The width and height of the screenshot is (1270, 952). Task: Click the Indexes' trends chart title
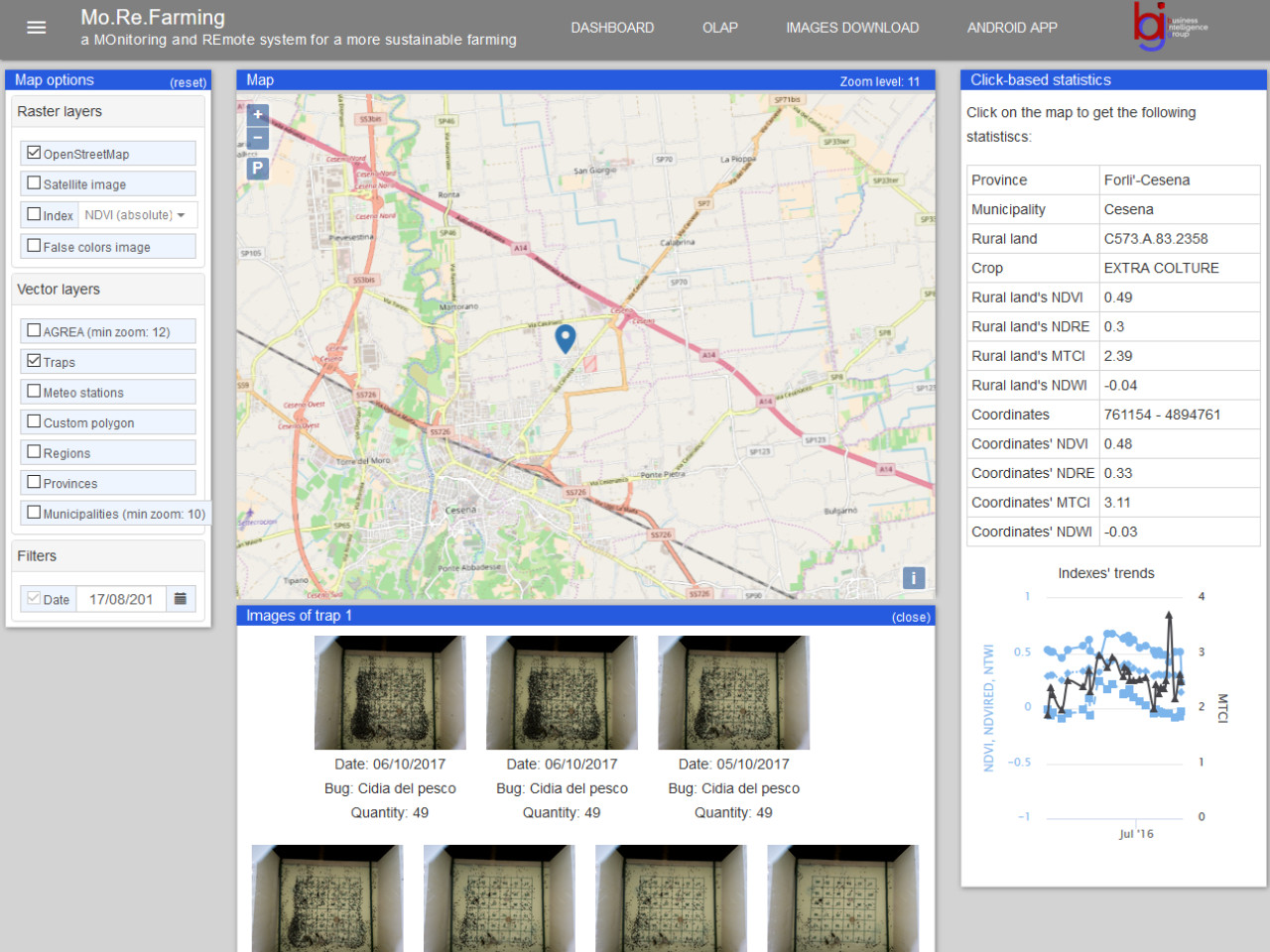click(1106, 573)
